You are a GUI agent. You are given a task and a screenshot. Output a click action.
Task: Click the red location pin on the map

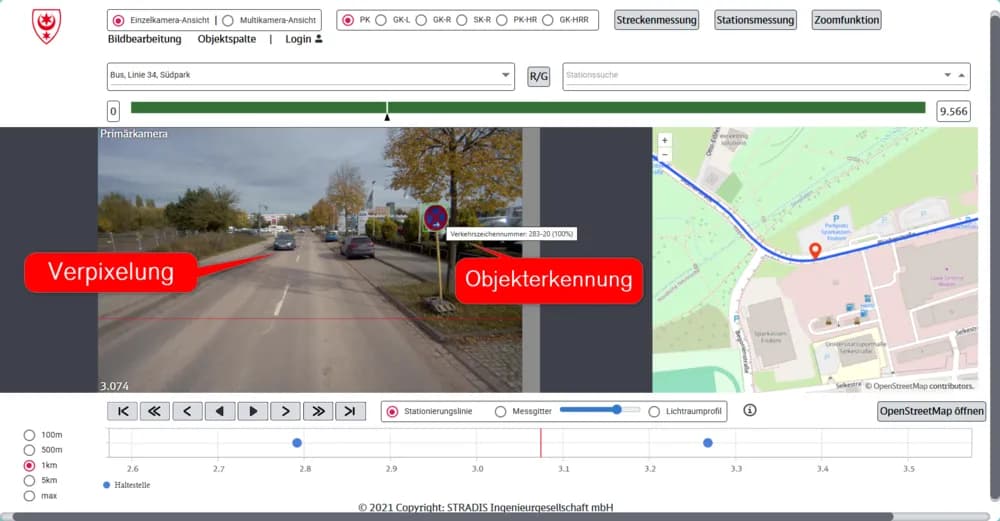[x=815, y=251]
